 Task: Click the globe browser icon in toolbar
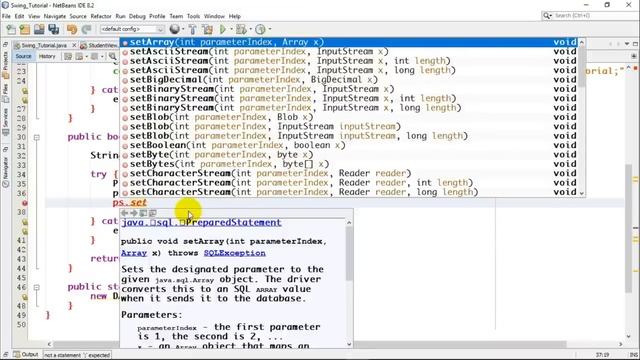pos(174,29)
